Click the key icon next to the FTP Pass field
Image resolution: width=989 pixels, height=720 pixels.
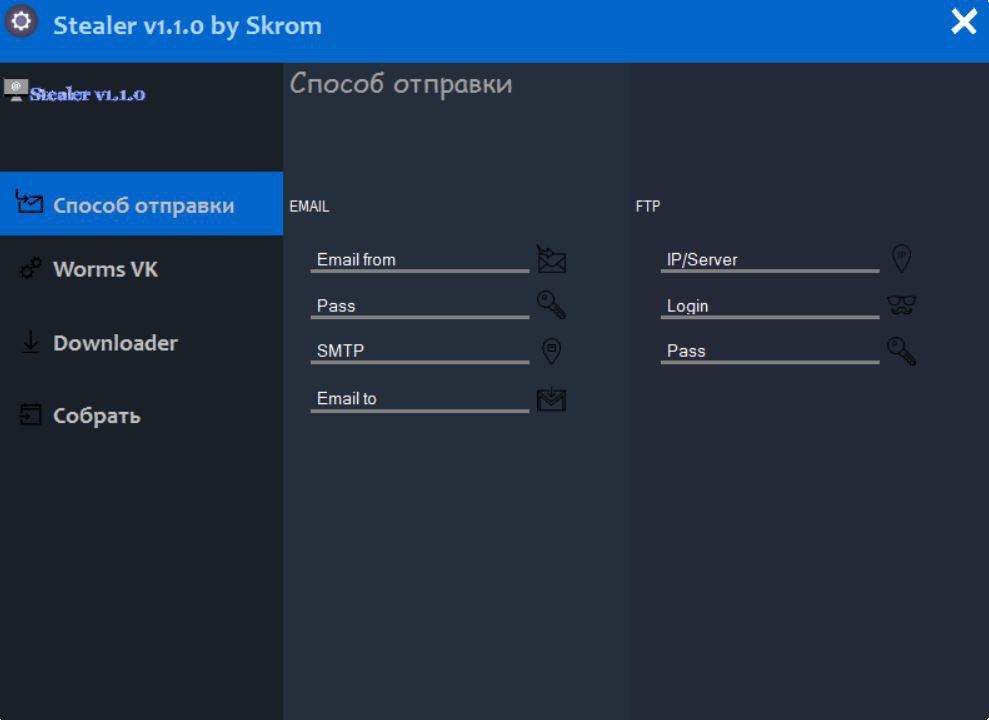(x=901, y=351)
